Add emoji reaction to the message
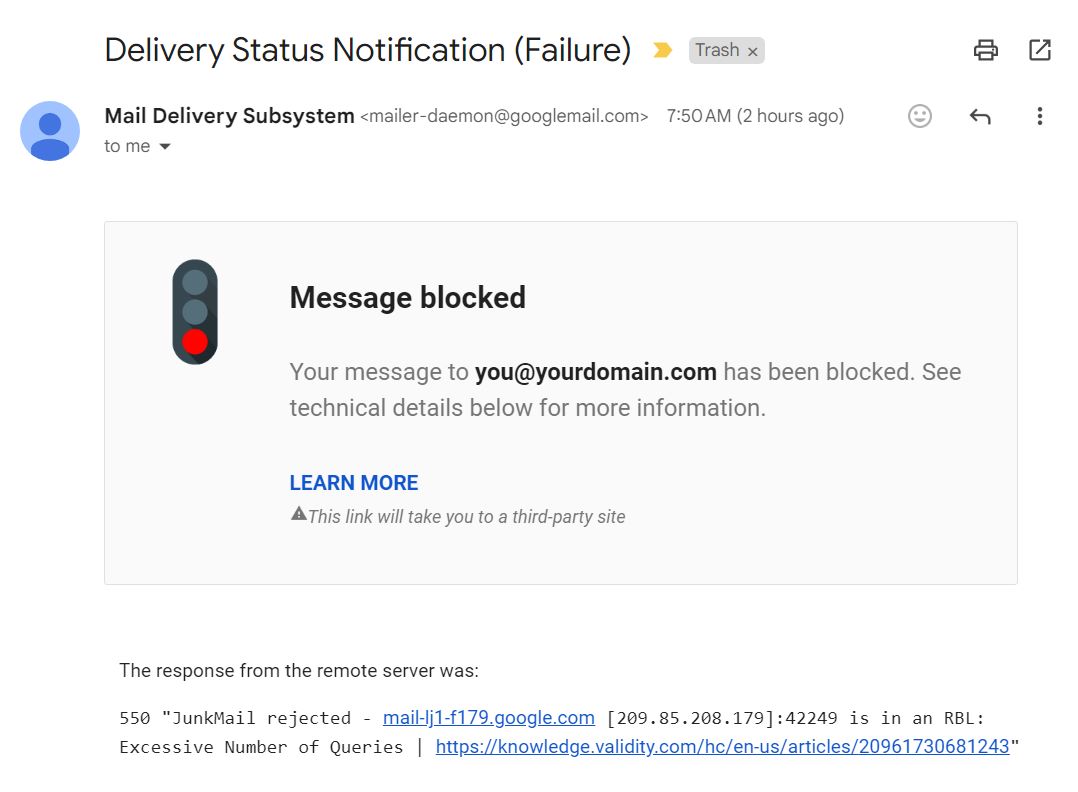This screenshot has width=1078, height=792. (919, 116)
